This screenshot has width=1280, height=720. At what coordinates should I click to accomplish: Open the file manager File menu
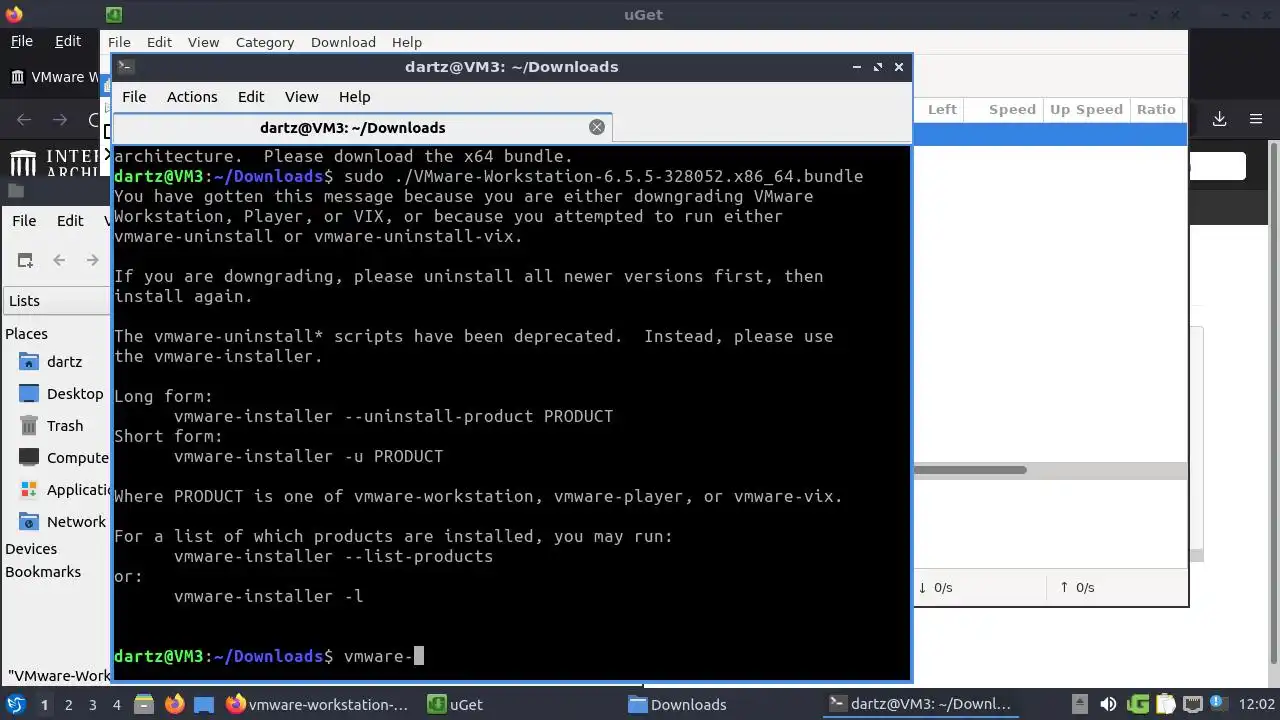(x=24, y=220)
